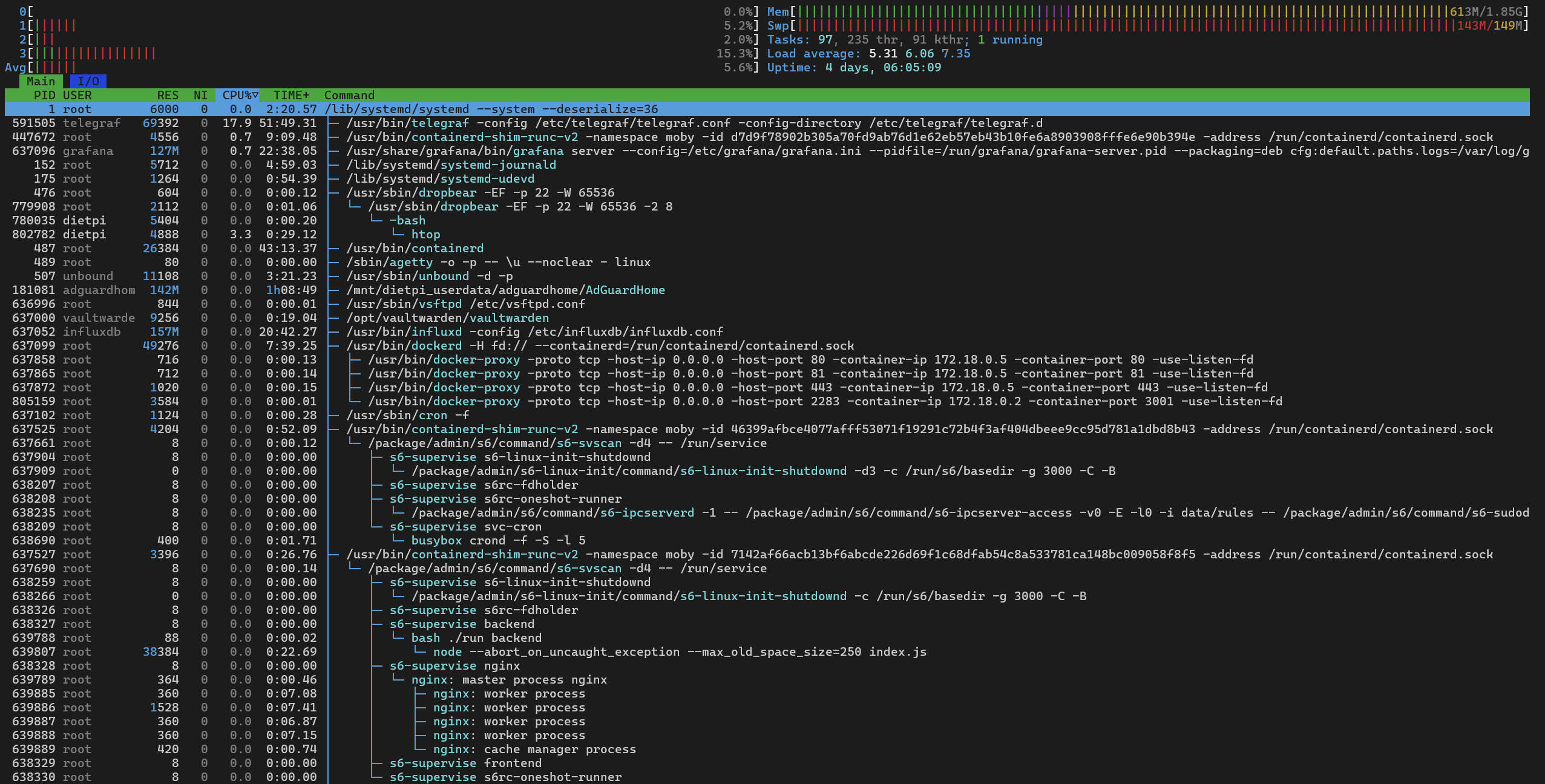1545x784 pixels.
Task: Select the s6-ipcserverd process row
Action: pos(767,512)
